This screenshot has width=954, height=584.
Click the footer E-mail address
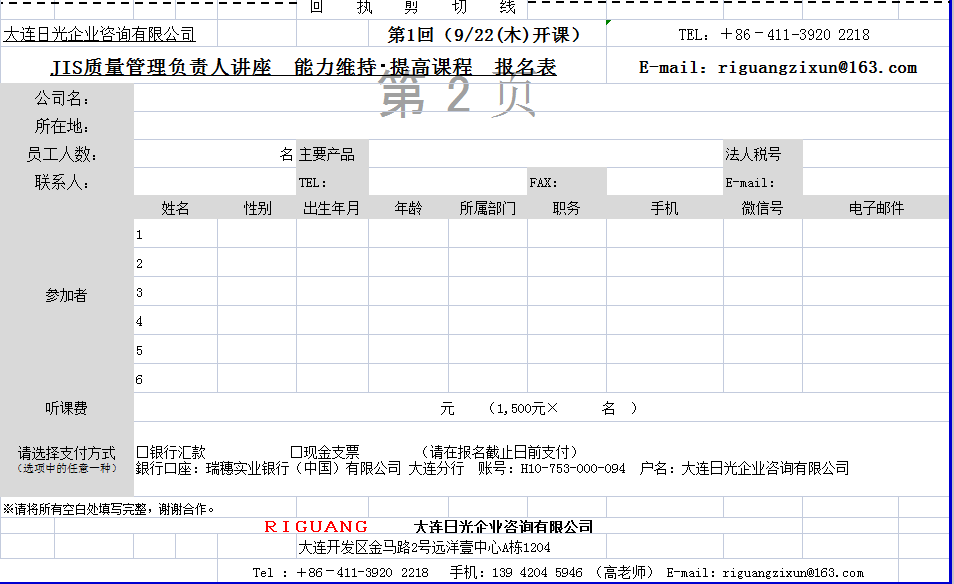tap(793, 573)
